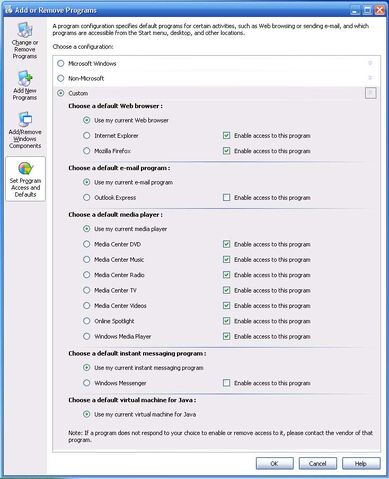389x479 pixels.
Task: Select Use my current instant messaging program
Action: pyautogui.click(x=87, y=367)
